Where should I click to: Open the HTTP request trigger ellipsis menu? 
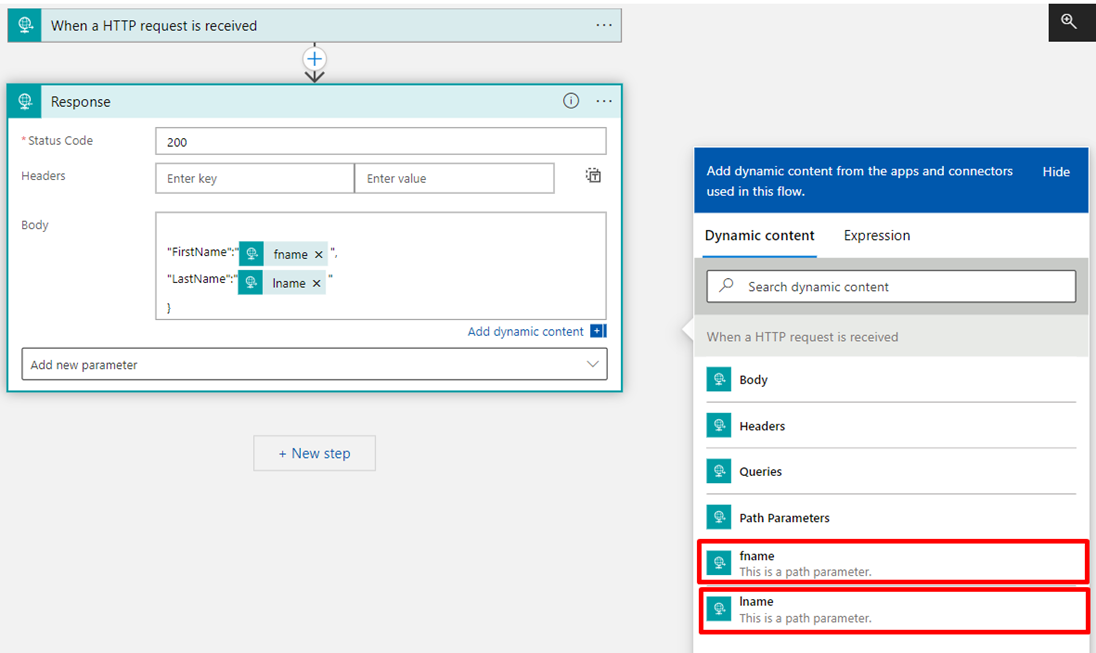[604, 25]
